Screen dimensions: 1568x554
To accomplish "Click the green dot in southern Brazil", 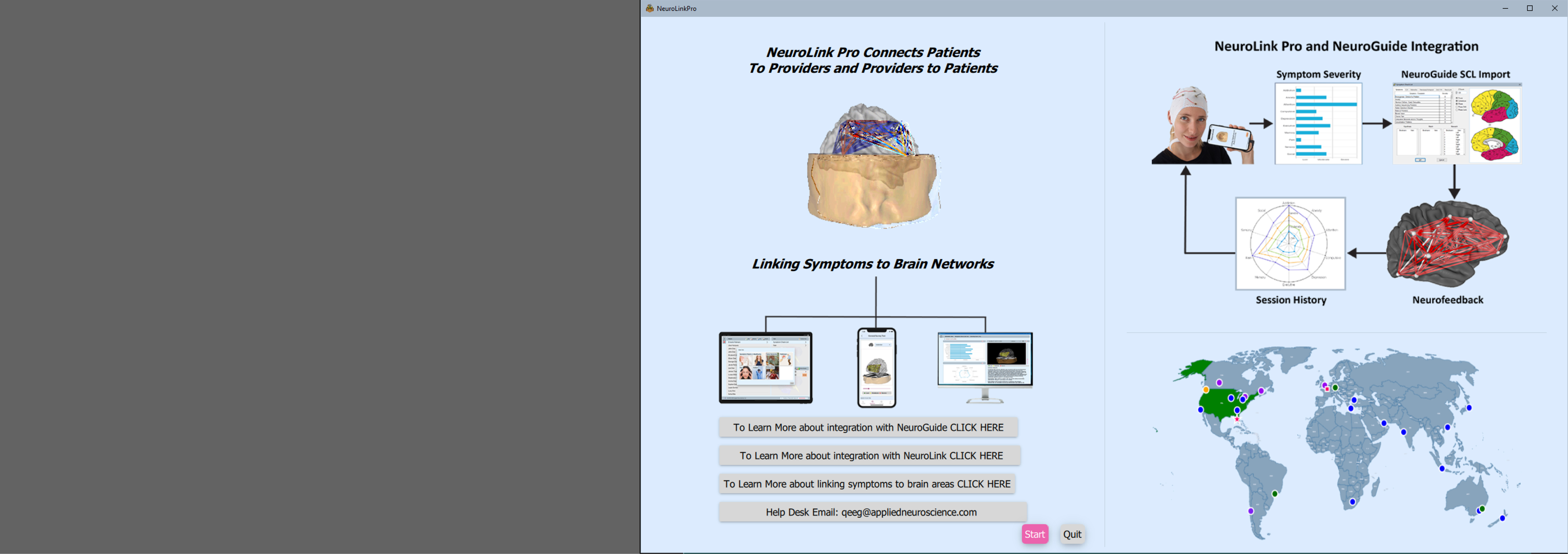I will pyautogui.click(x=1275, y=494).
